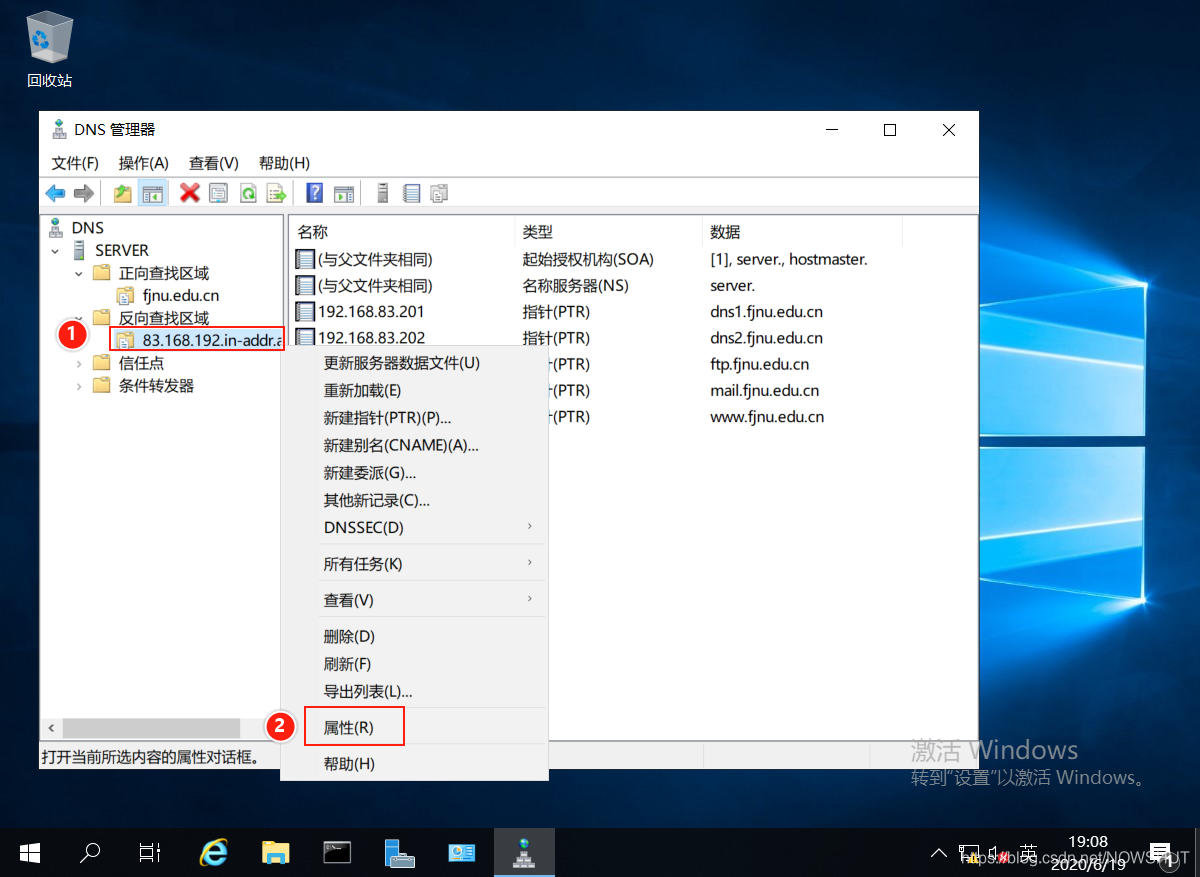Launch Internet Explorer from the taskbar
Screen dimensions: 1200x877
coord(213,852)
